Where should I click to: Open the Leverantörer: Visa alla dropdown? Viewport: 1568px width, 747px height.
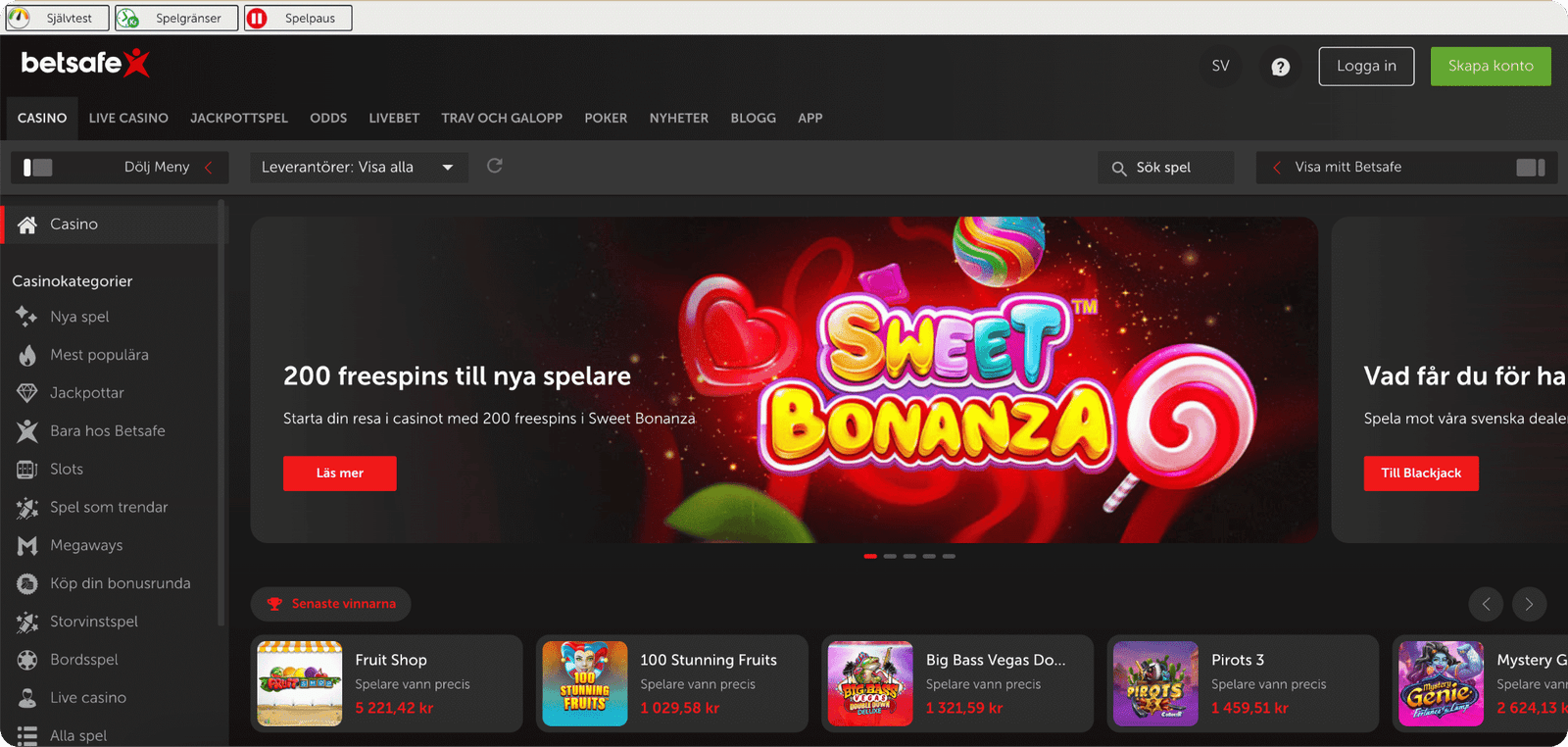pyautogui.click(x=359, y=168)
